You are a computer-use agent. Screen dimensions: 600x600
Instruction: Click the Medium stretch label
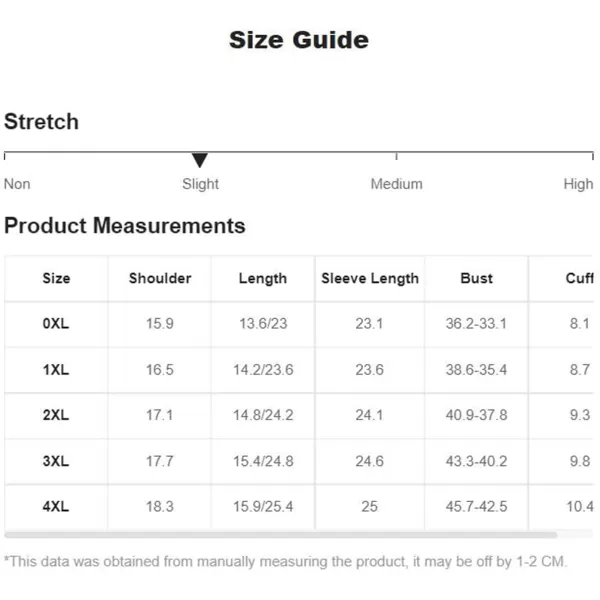tap(396, 184)
